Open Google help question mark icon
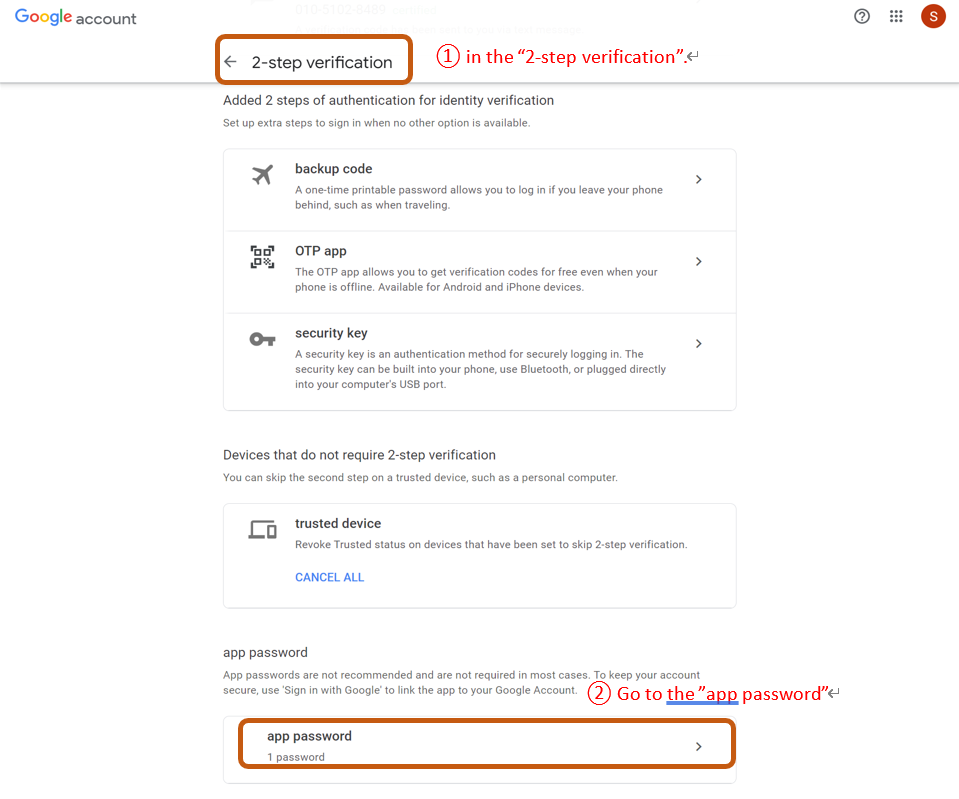 [862, 16]
